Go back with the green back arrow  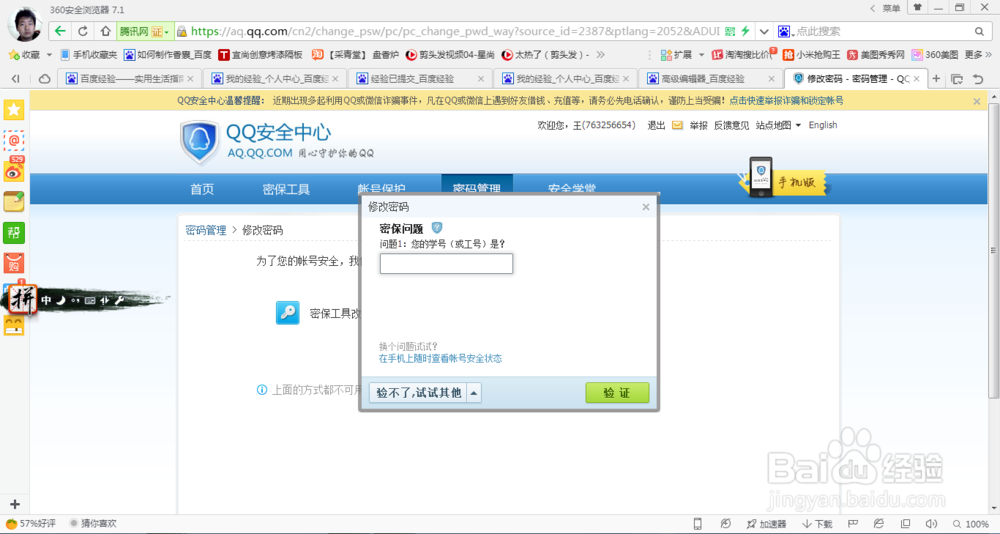click(60, 31)
